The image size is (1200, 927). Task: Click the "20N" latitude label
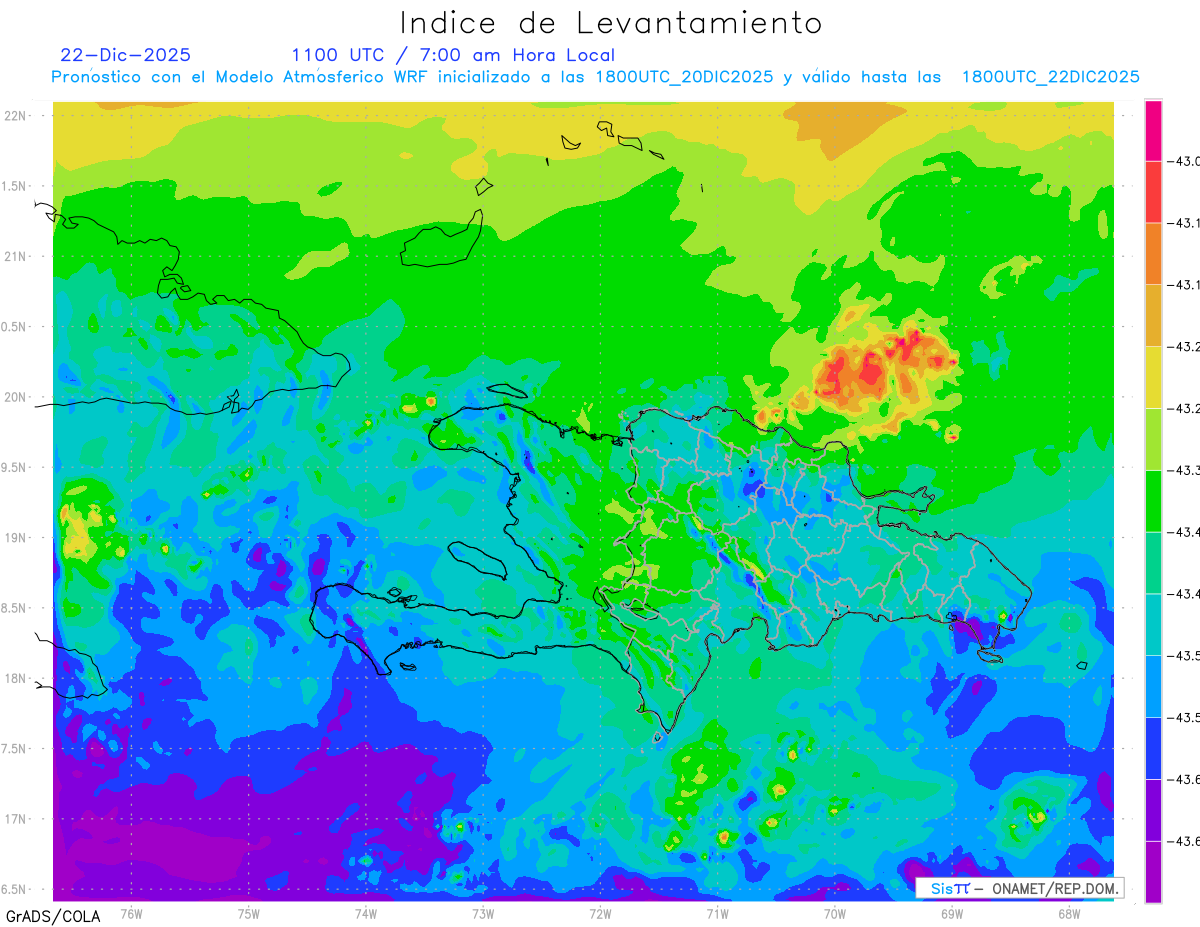(16, 397)
